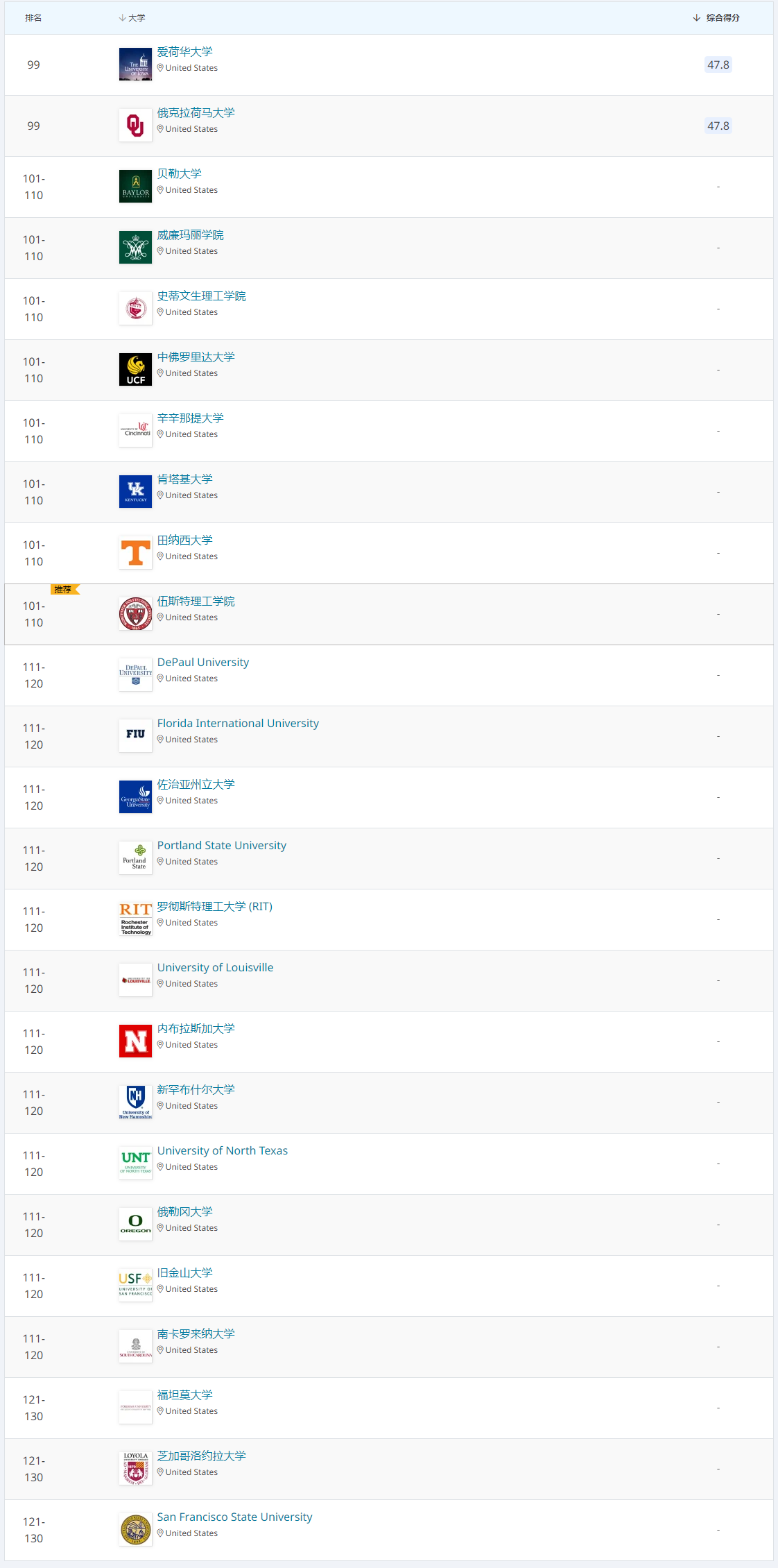Click the 俄克拉荷马大学 OU logo
778x1568 pixels.
pos(135,126)
